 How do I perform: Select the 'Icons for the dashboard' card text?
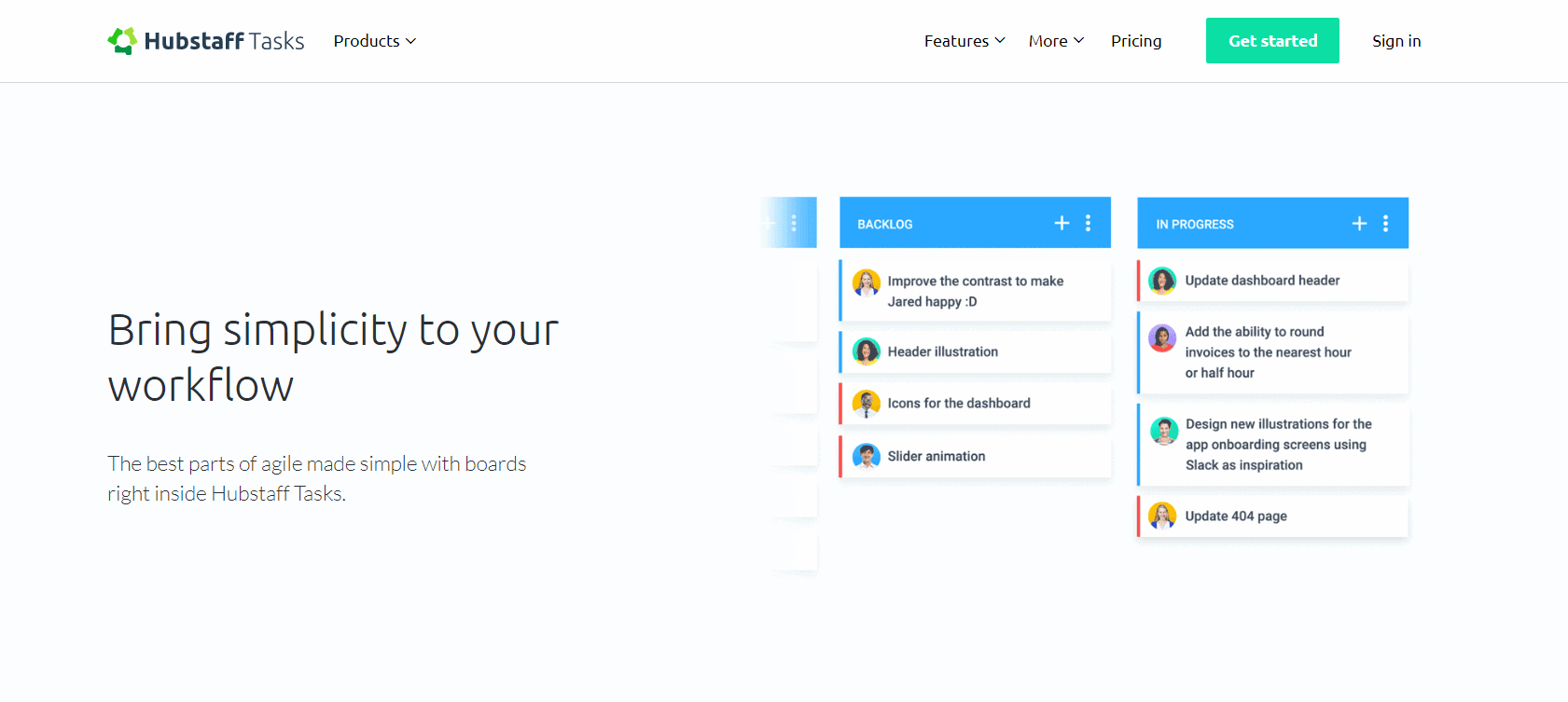(x=959, y=404)
